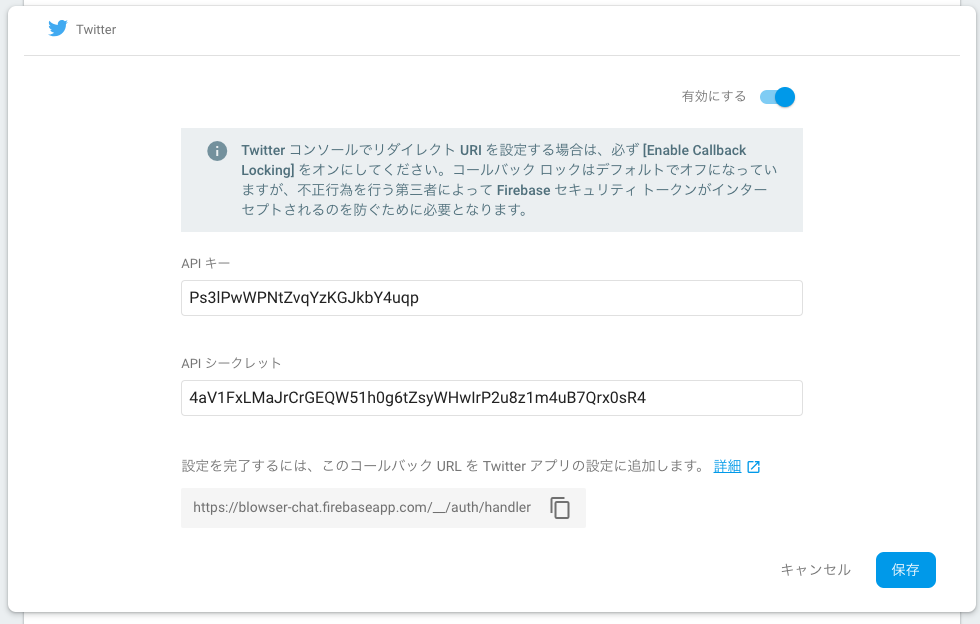Click the キャンセル button
The height and width of the screenshot is (624, 980).
tap(816, 570)
